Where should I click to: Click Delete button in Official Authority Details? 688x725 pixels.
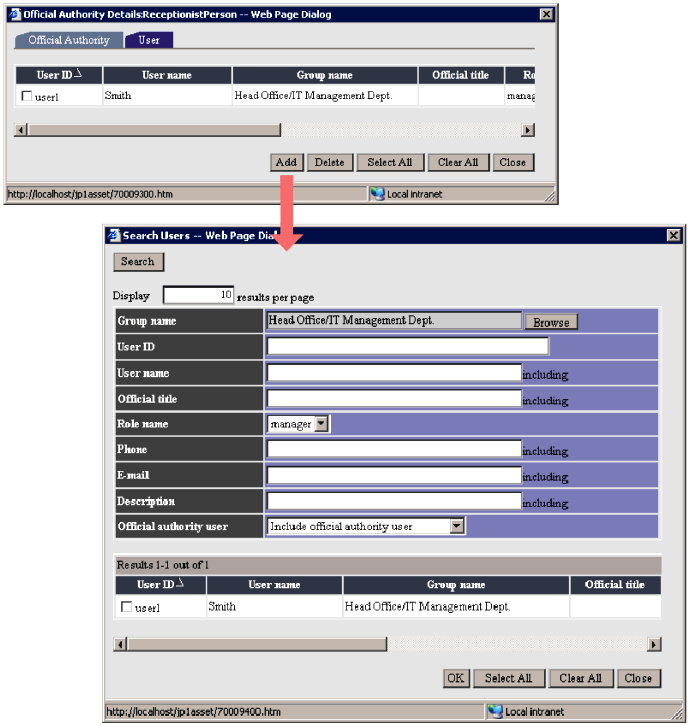[330, 162]
